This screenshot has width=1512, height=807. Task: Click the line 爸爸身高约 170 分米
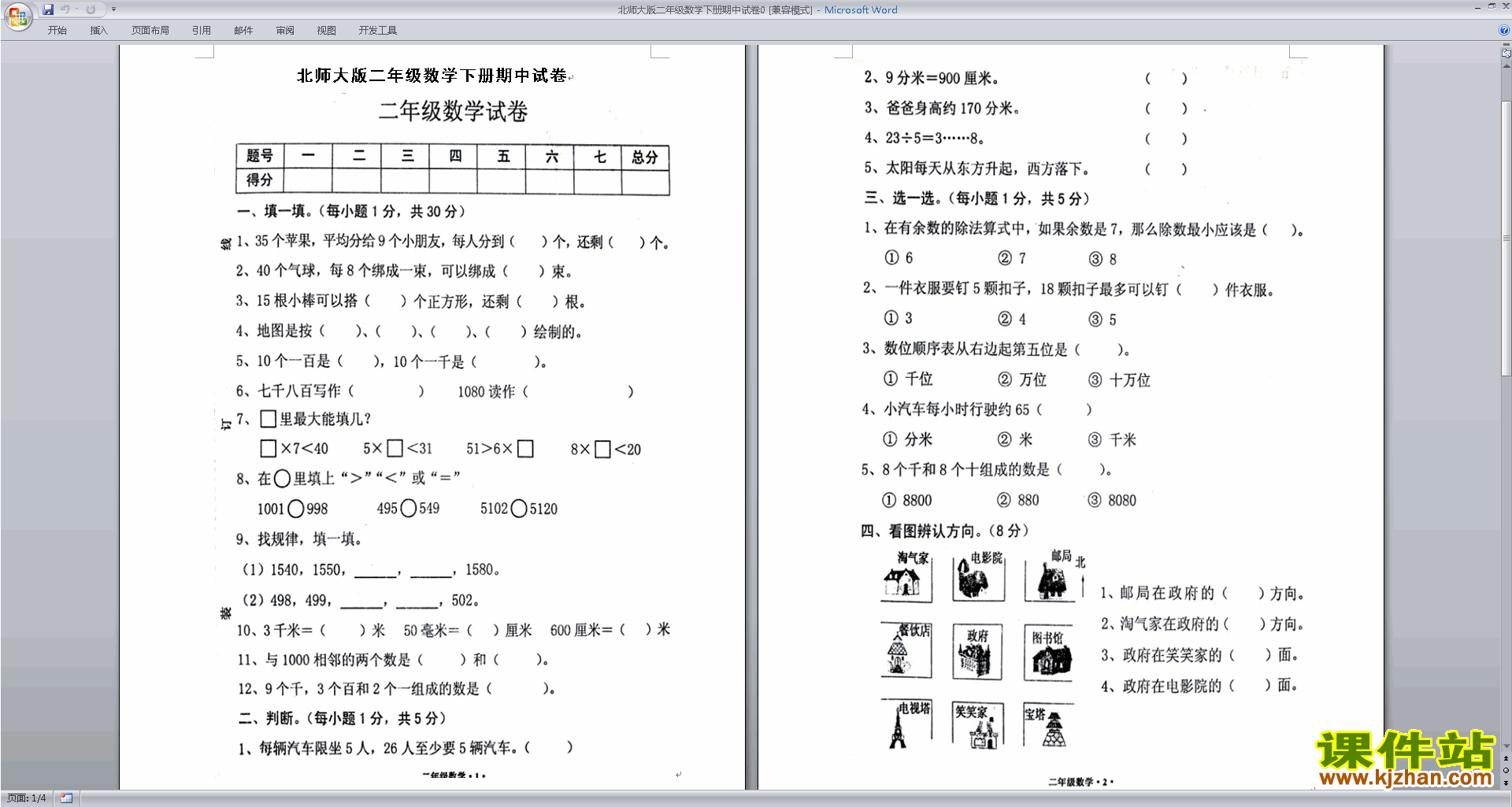tap(942, 108)
